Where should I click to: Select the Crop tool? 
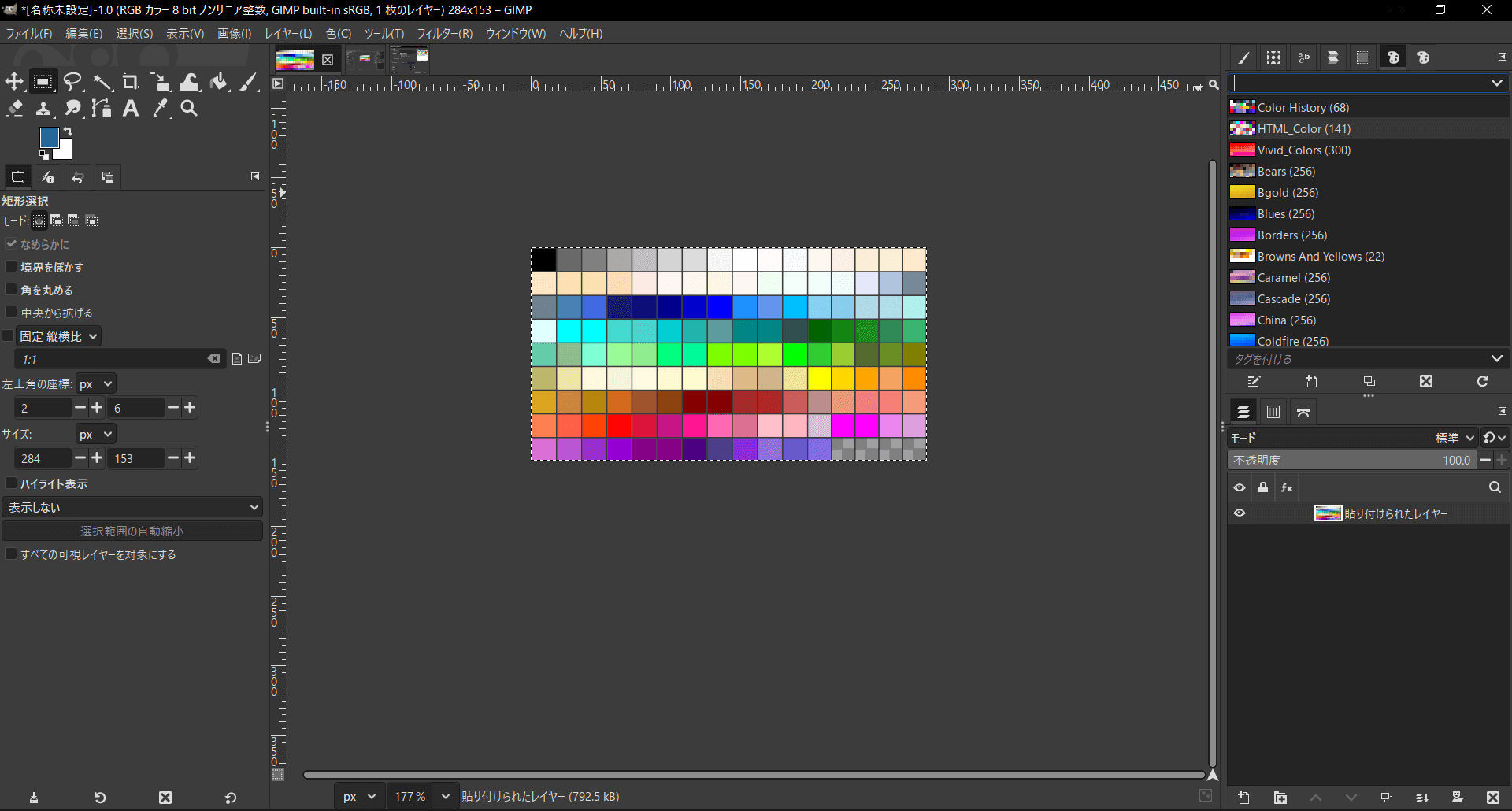(131, 82)
